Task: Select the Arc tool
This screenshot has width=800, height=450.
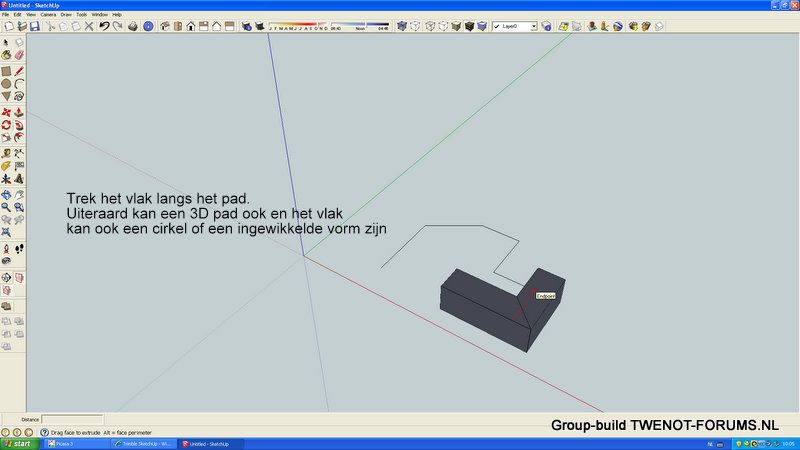Action: [19, 84]
